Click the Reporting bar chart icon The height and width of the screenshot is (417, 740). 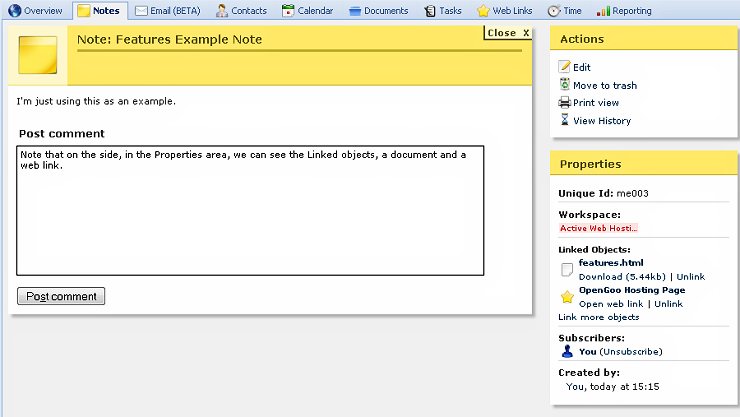603,11
